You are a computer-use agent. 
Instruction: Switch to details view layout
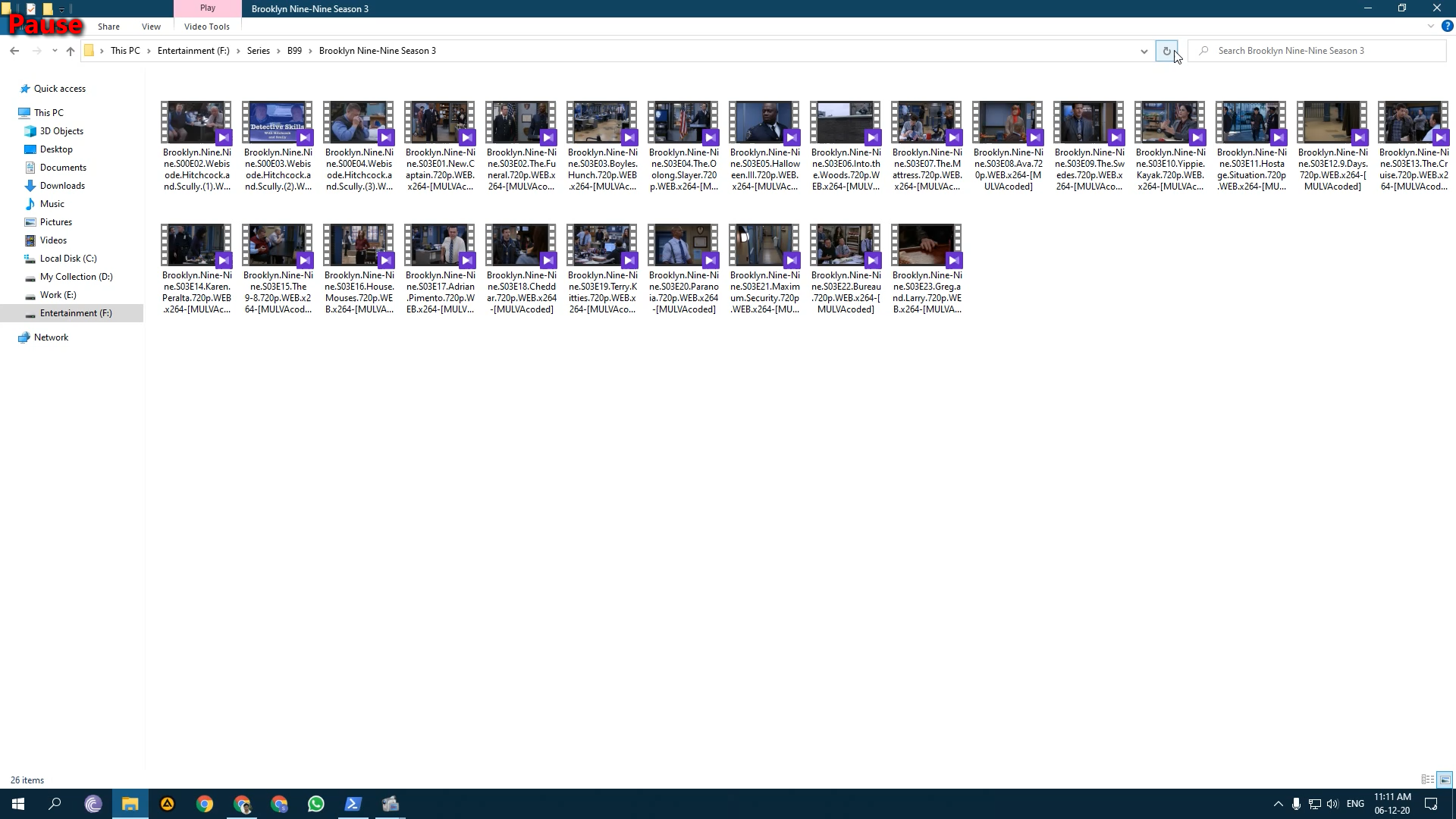click(1427, 780)
